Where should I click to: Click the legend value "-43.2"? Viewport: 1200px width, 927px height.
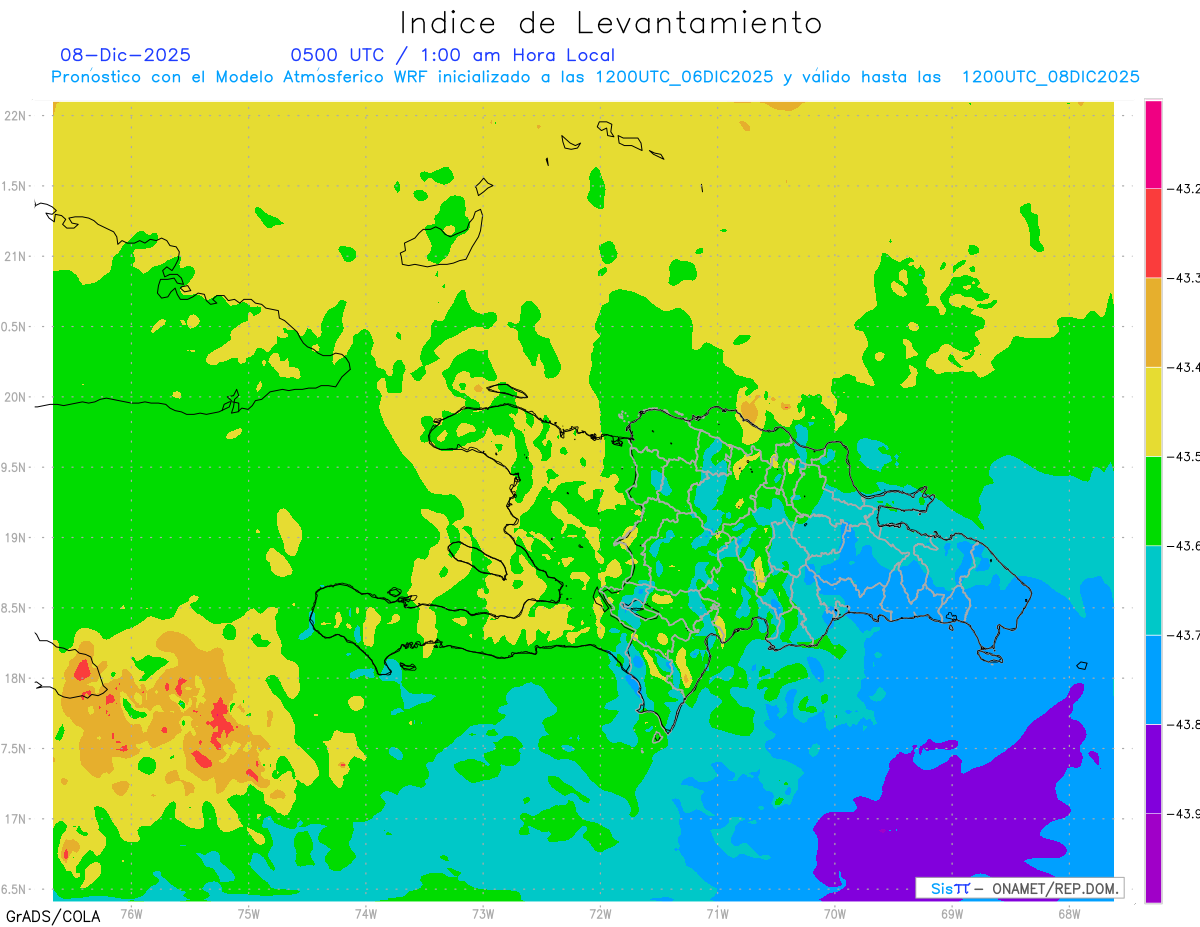1185,188
